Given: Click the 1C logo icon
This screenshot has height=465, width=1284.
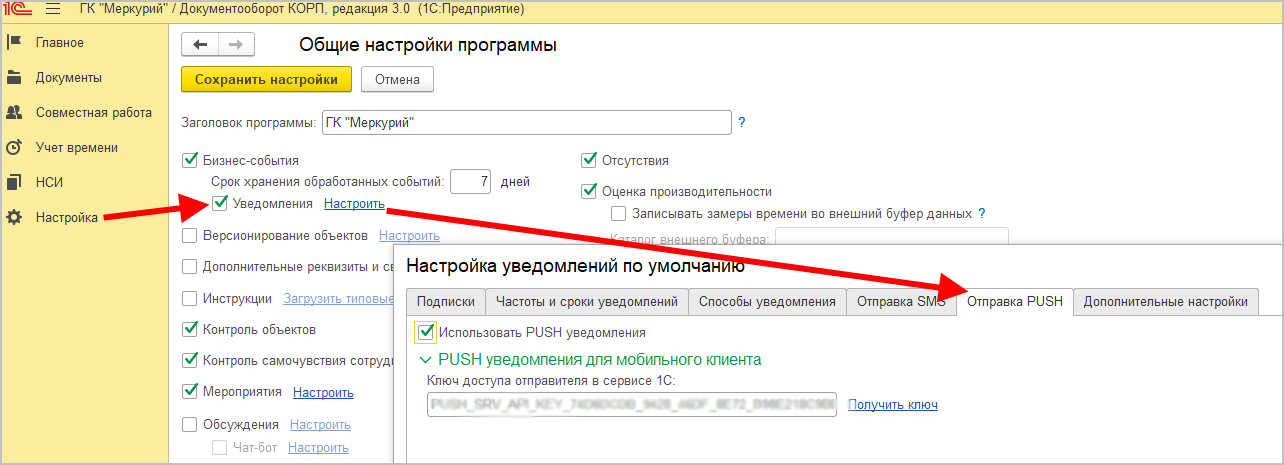Looking at the screenshot, I should 18,9.
